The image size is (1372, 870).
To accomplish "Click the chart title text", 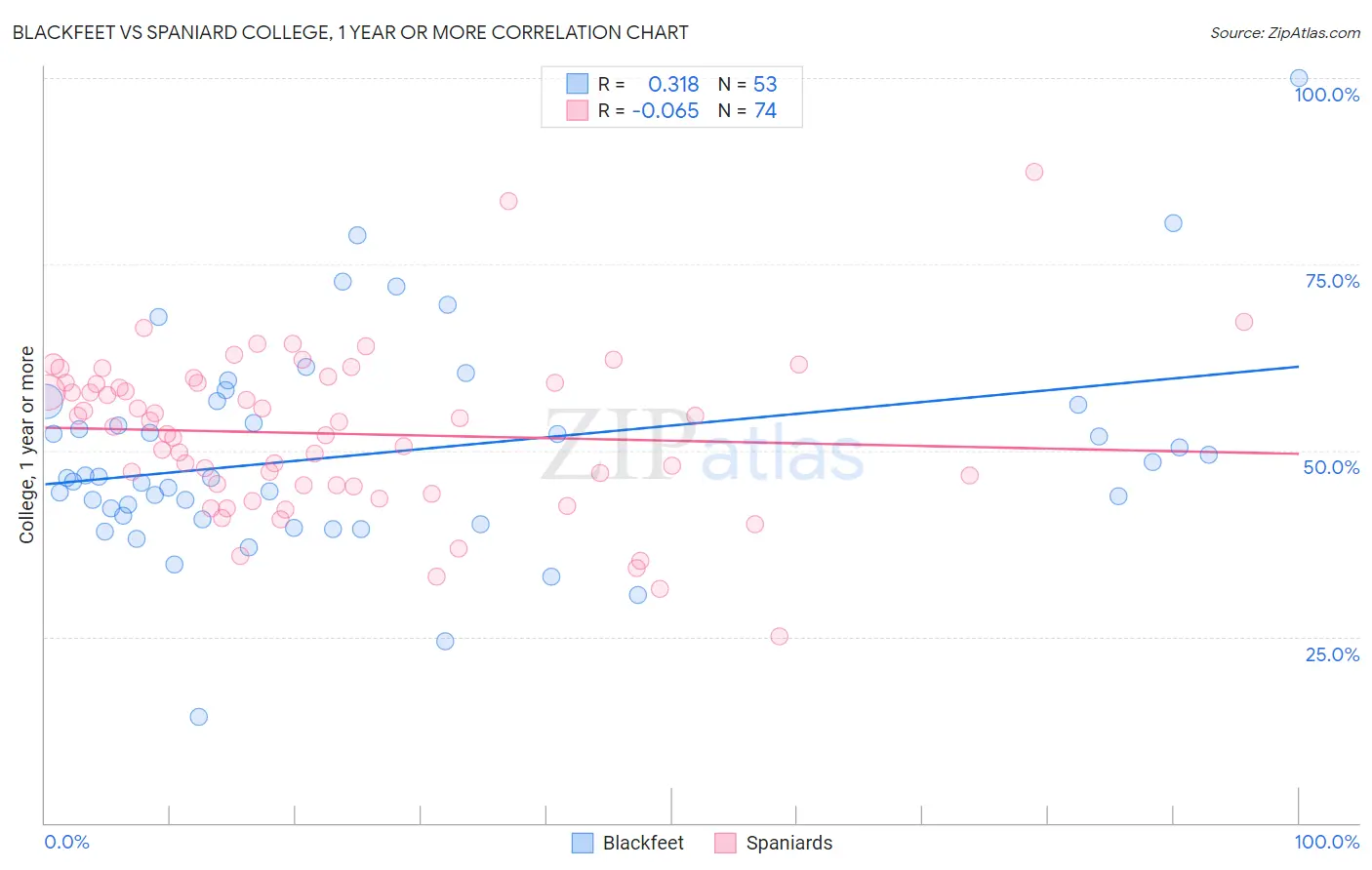I will pyautogui.click(x=350, y=32).
